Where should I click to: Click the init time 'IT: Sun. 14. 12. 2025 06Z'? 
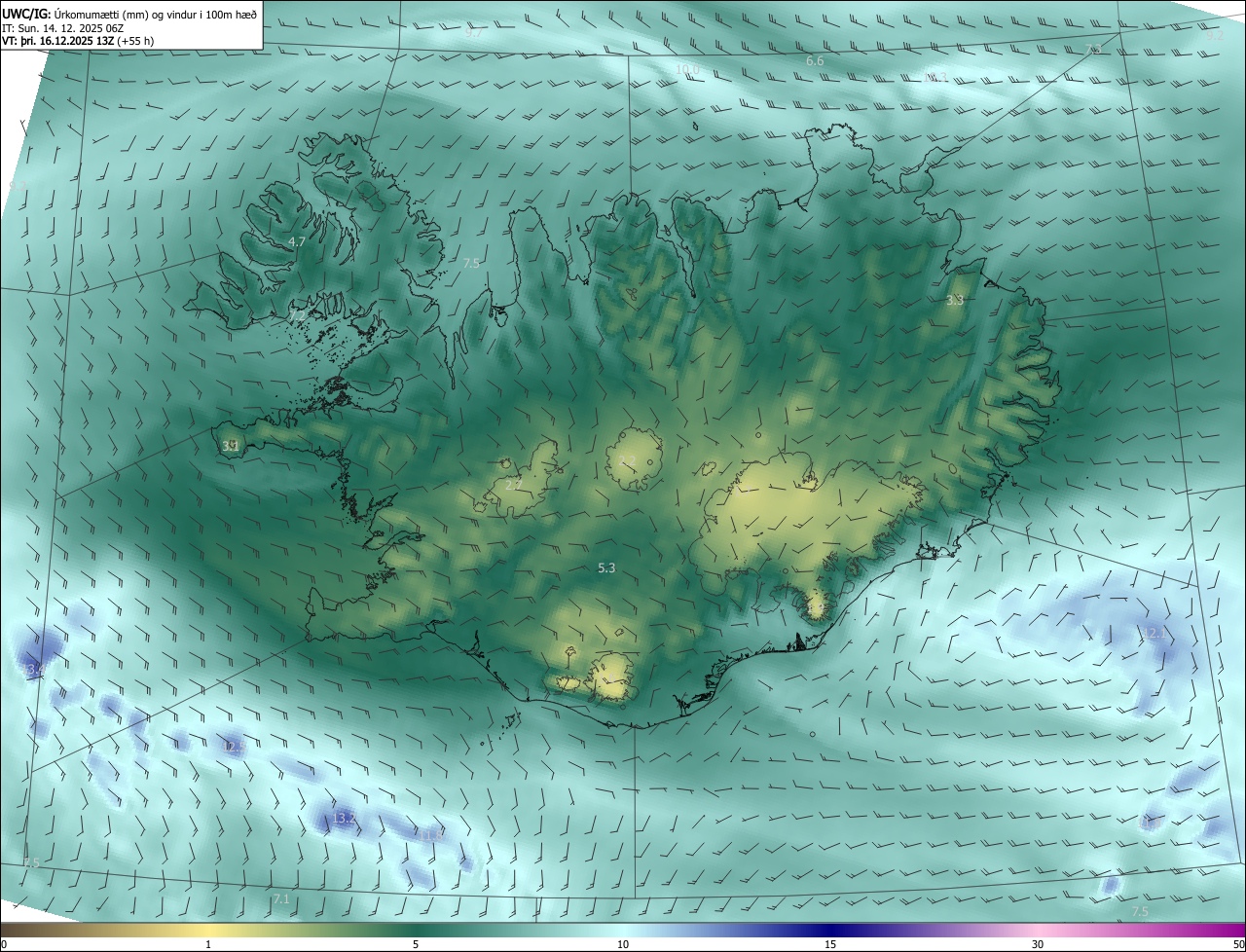click(x=65, y=27)
